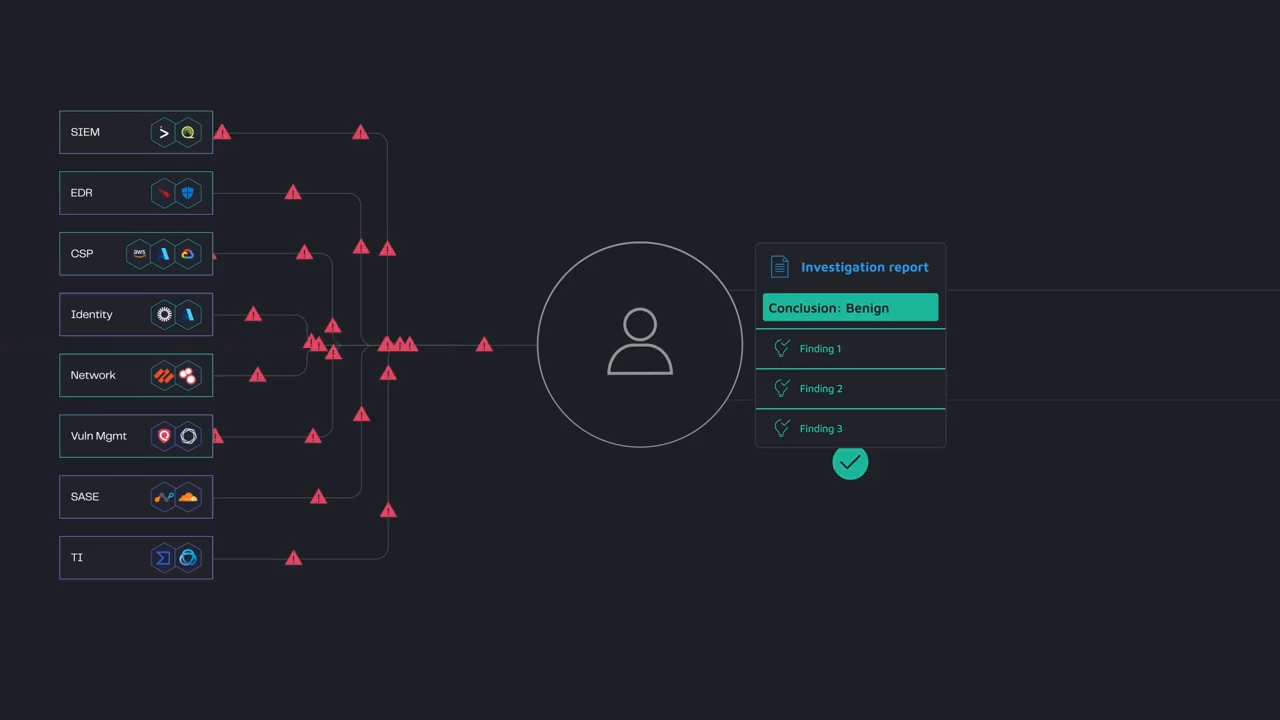Open Finding 1 in the report

pyautogui.click(x=821, y=349)
